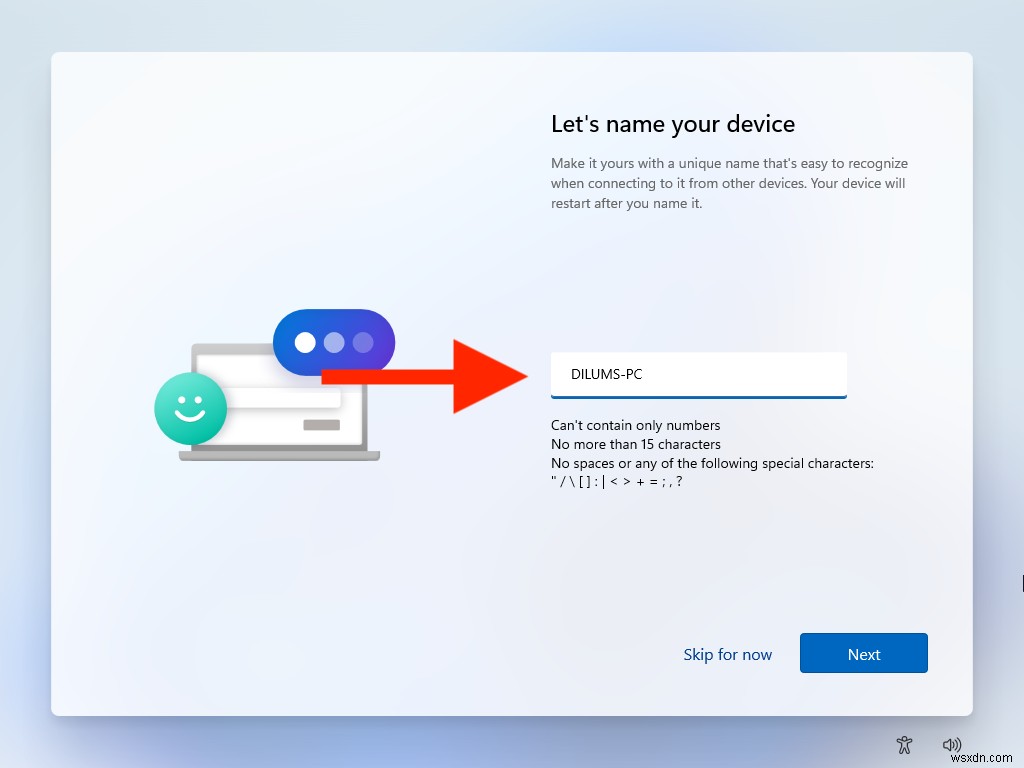Click the No more than 15 characters rule
The height and width of the screenshot is (768, 1024).
click(x=633, y=444)
